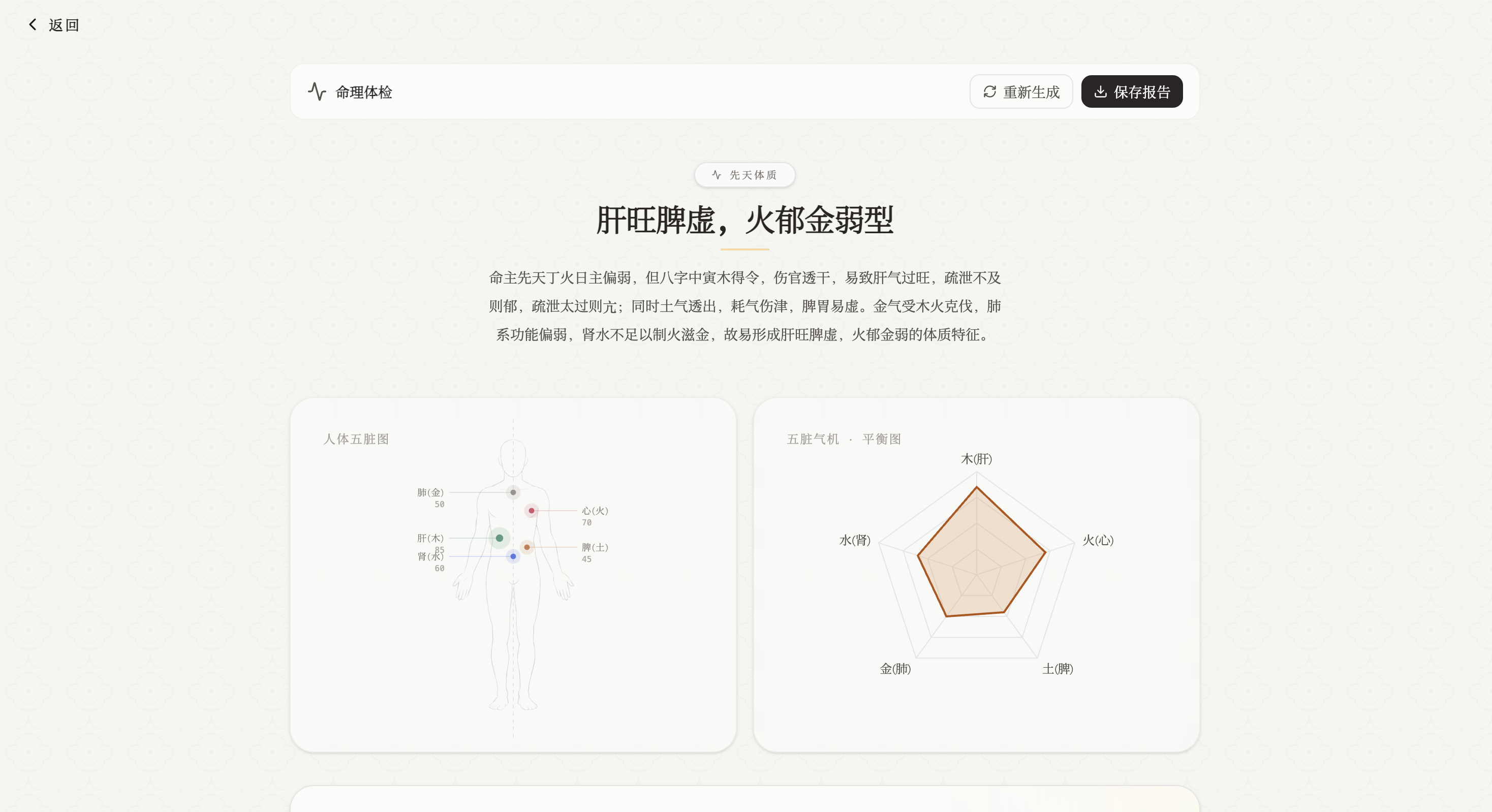Click the heading 肝旺脾虚，火郁金弱型
The image size is (1492, 812).
745,220
